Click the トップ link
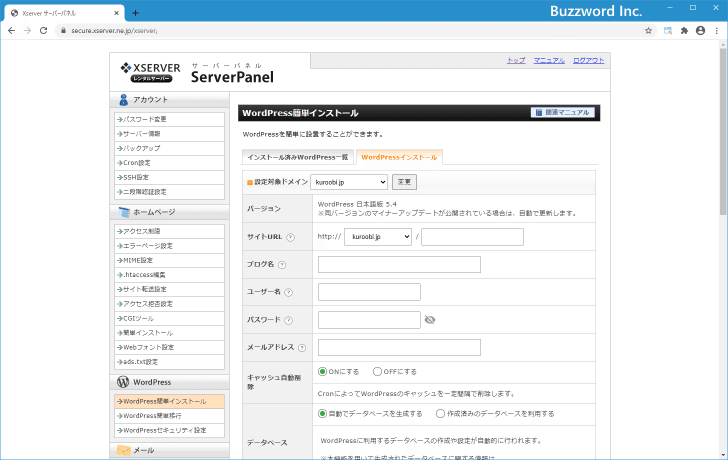 (x=516, y=60)
